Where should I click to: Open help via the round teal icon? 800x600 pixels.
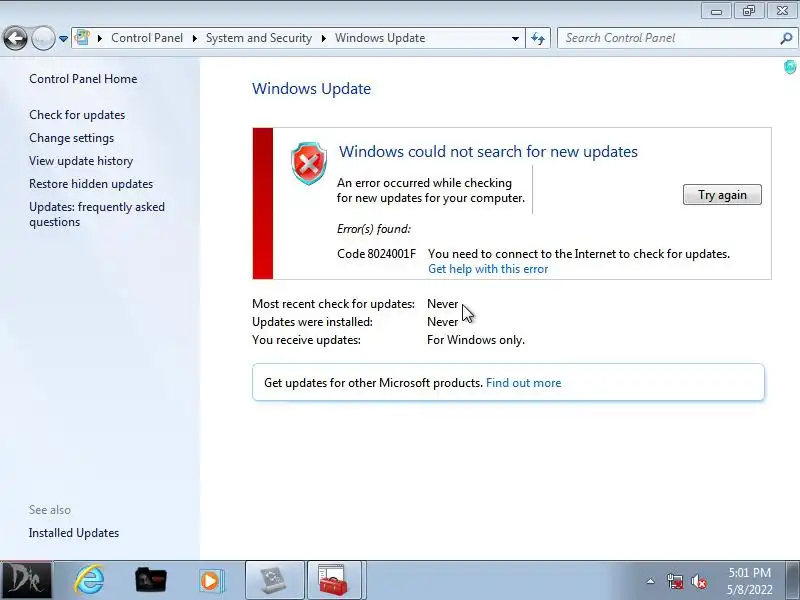(x=790, y=67)
